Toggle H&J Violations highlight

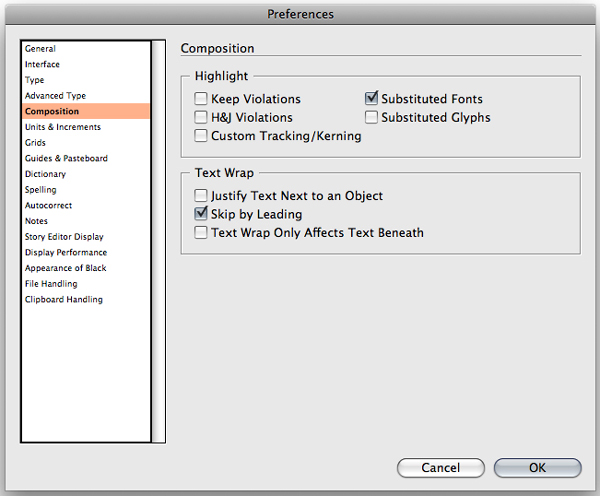201,117
